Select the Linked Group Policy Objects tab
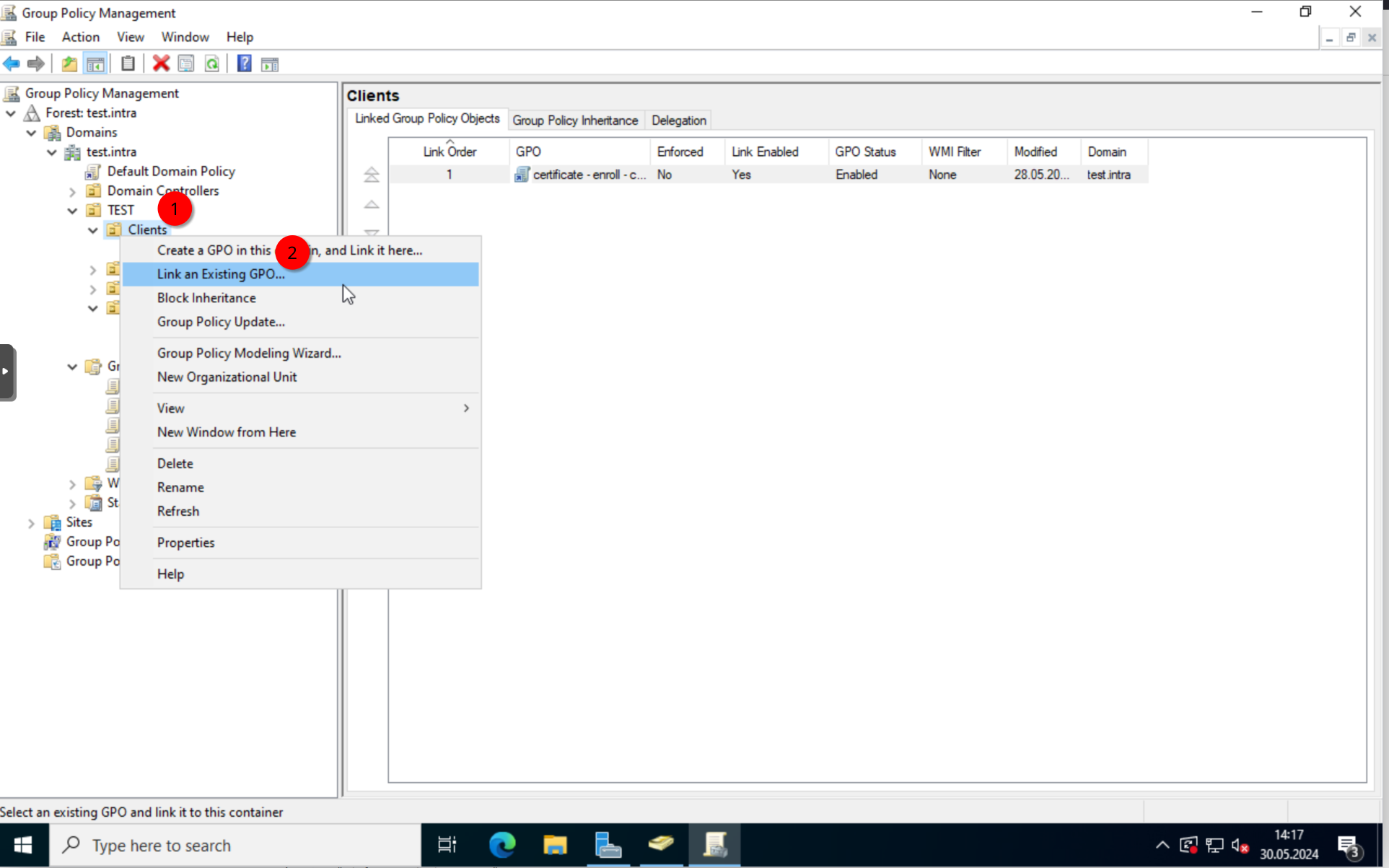Image resolution: width=1389 pixels, height=868 pixels. coord(427,119)
